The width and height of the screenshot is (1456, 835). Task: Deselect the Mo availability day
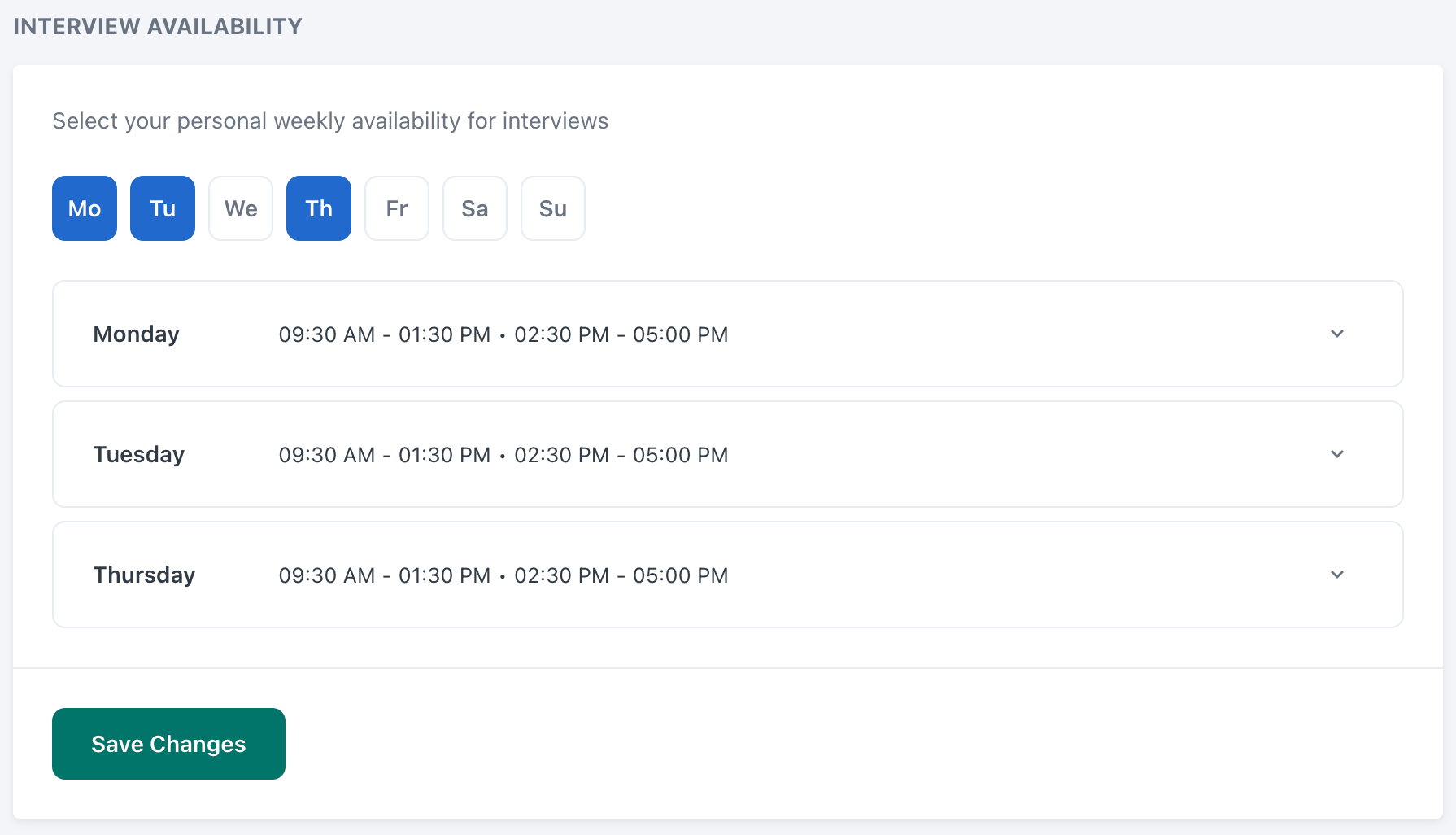point(84,208)
